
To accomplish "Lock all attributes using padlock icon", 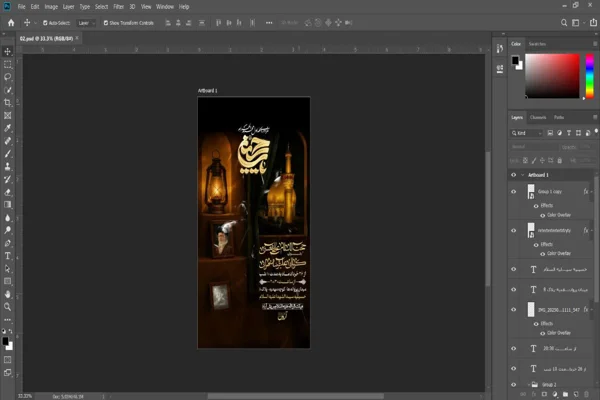I will pos(559,160).
